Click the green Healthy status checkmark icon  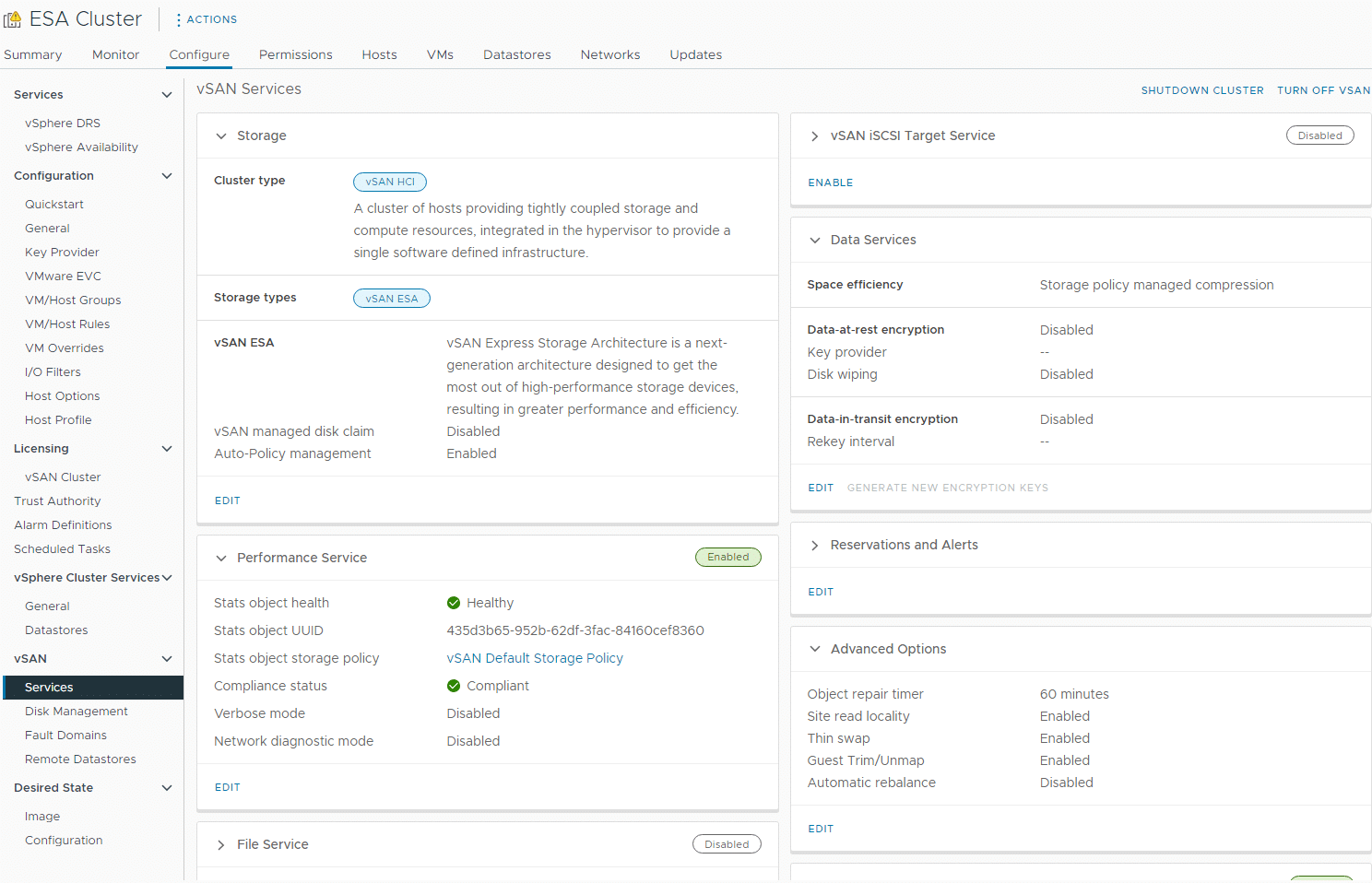coord(454,603)
